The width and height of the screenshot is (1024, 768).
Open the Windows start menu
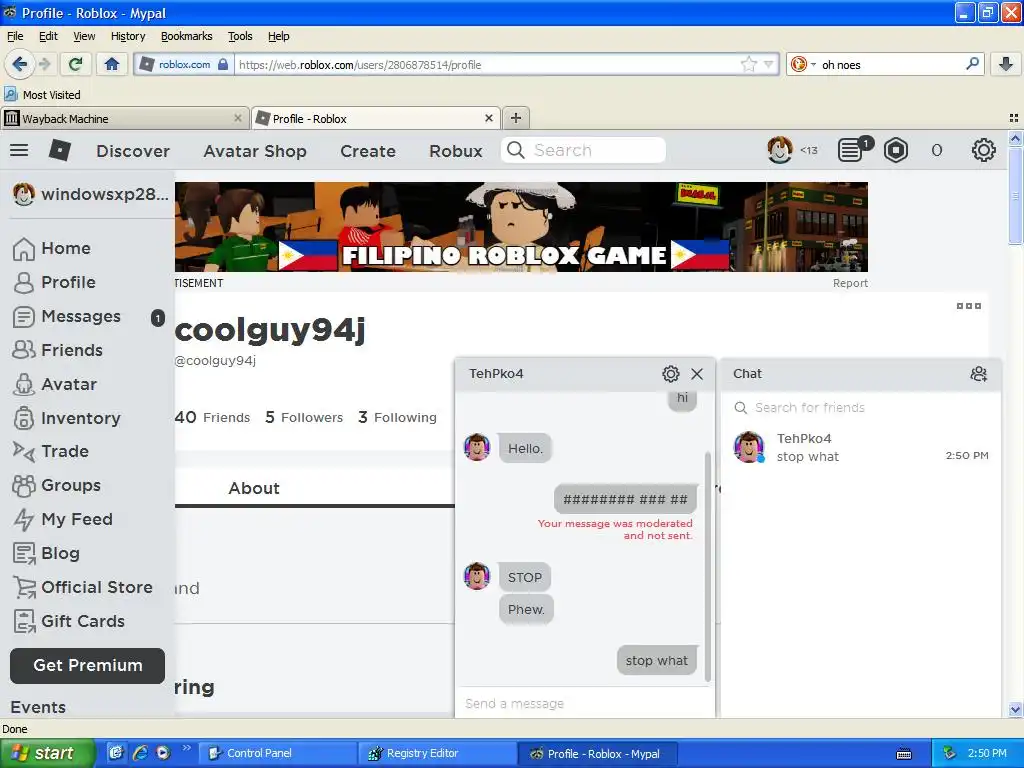pos(46,753)
